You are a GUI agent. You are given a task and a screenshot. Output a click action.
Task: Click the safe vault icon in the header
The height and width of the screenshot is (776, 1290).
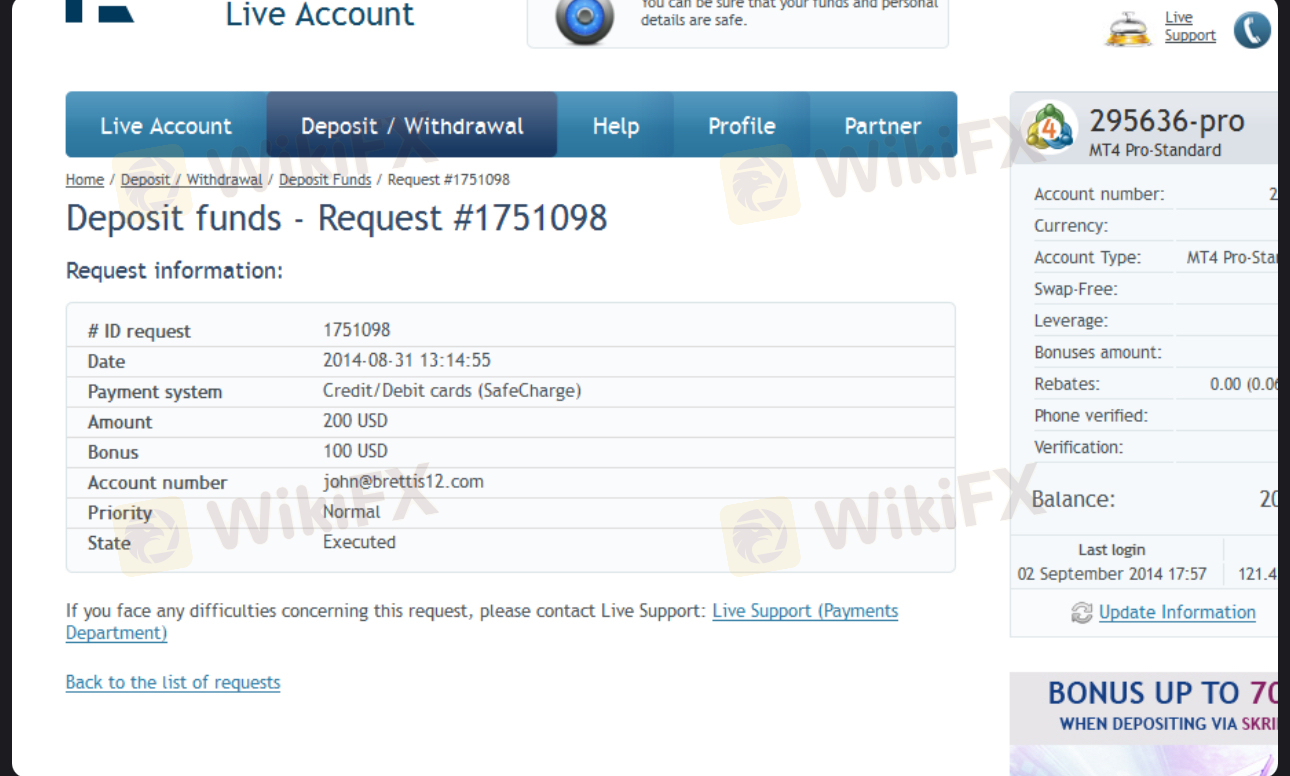(585, 20)
